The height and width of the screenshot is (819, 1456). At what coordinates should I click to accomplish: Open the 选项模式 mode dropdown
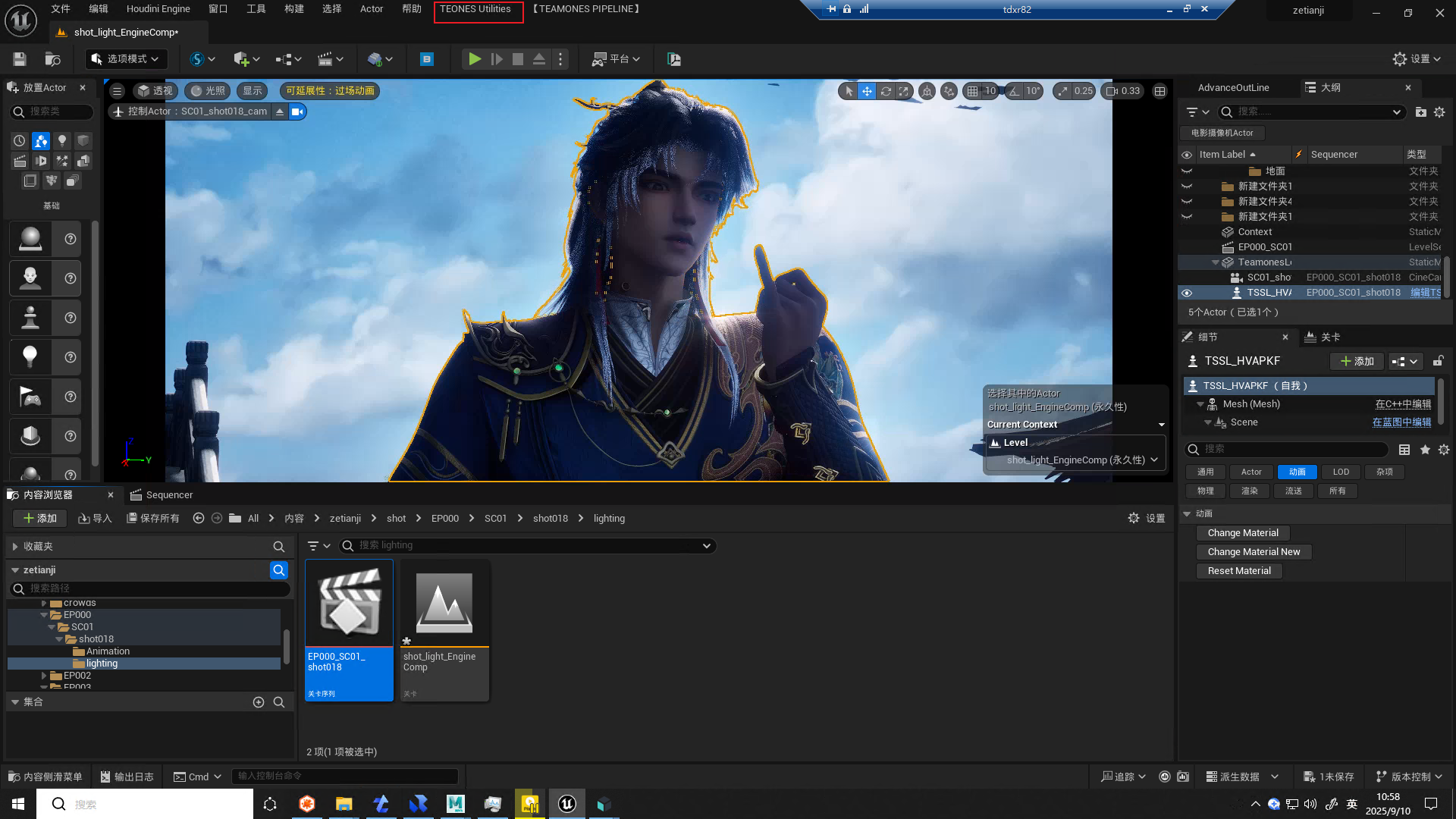coord(126,59)
